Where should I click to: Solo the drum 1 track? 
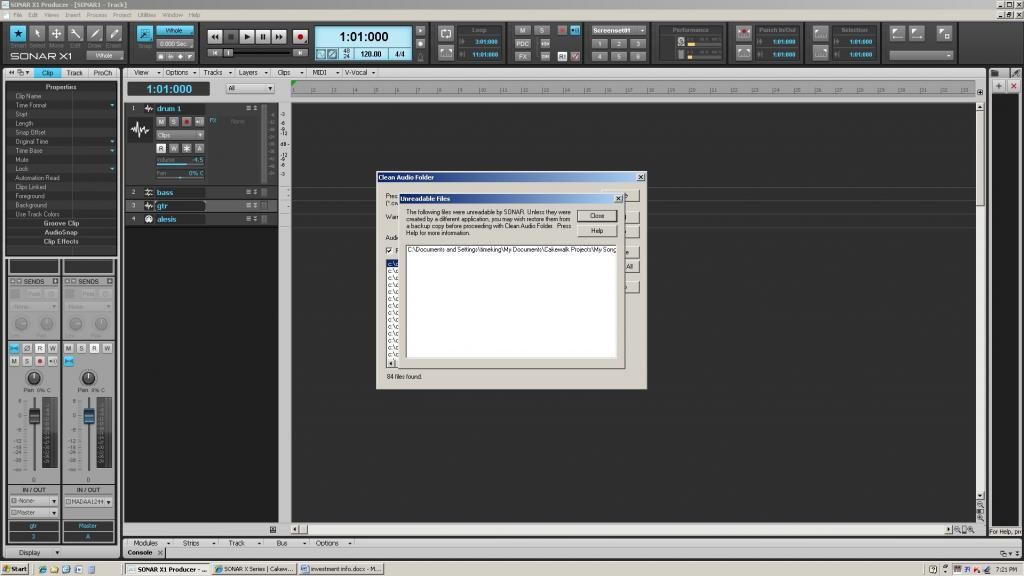coord(173,121)
